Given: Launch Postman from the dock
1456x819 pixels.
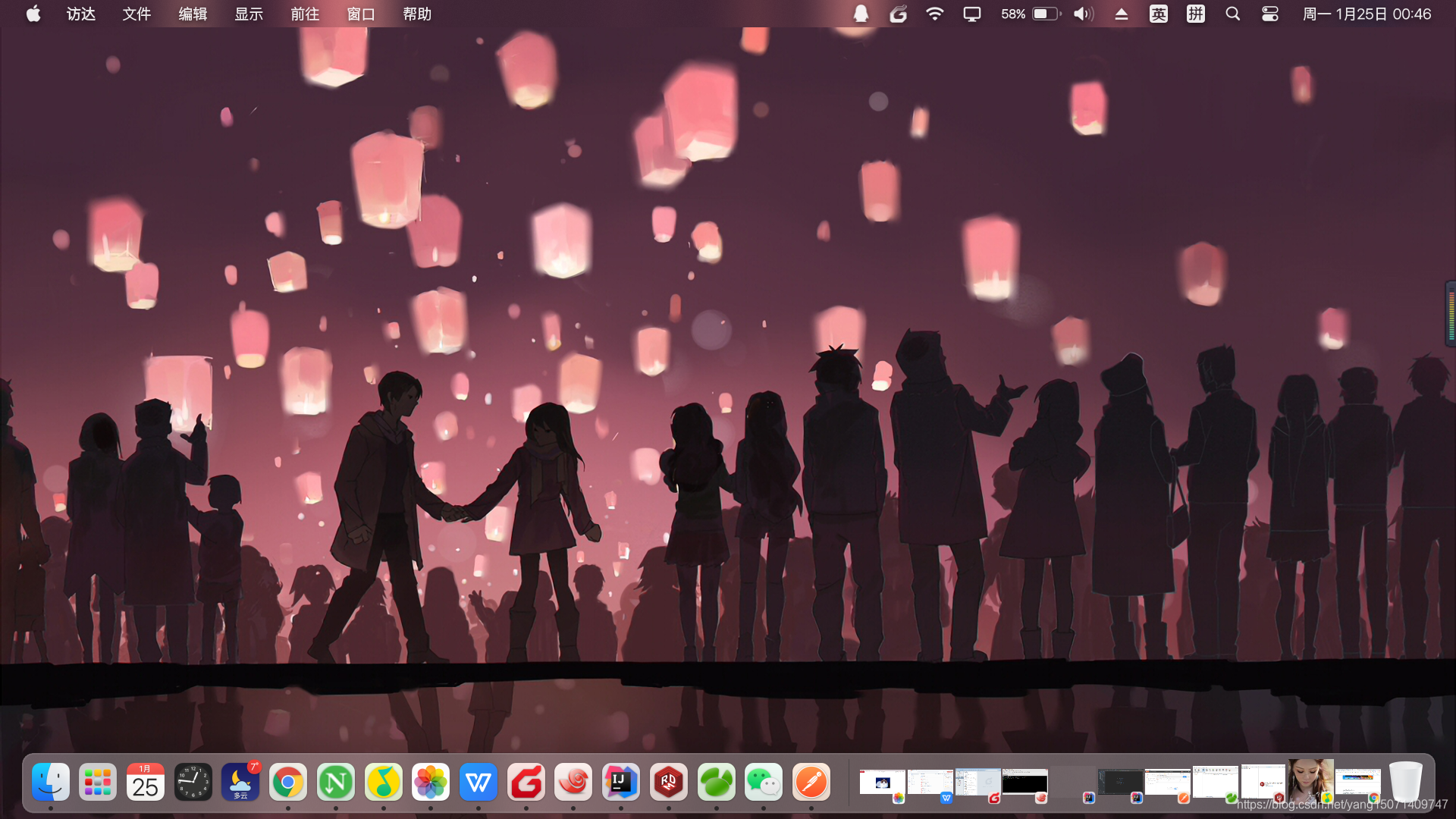Looking at the screenshot, I should [x=811, y=782].
